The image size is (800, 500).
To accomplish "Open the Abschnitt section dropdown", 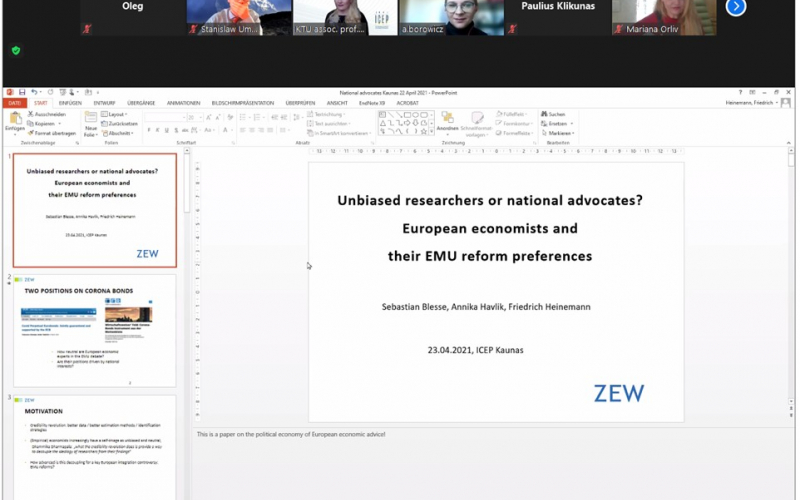I will pos(118,133).
